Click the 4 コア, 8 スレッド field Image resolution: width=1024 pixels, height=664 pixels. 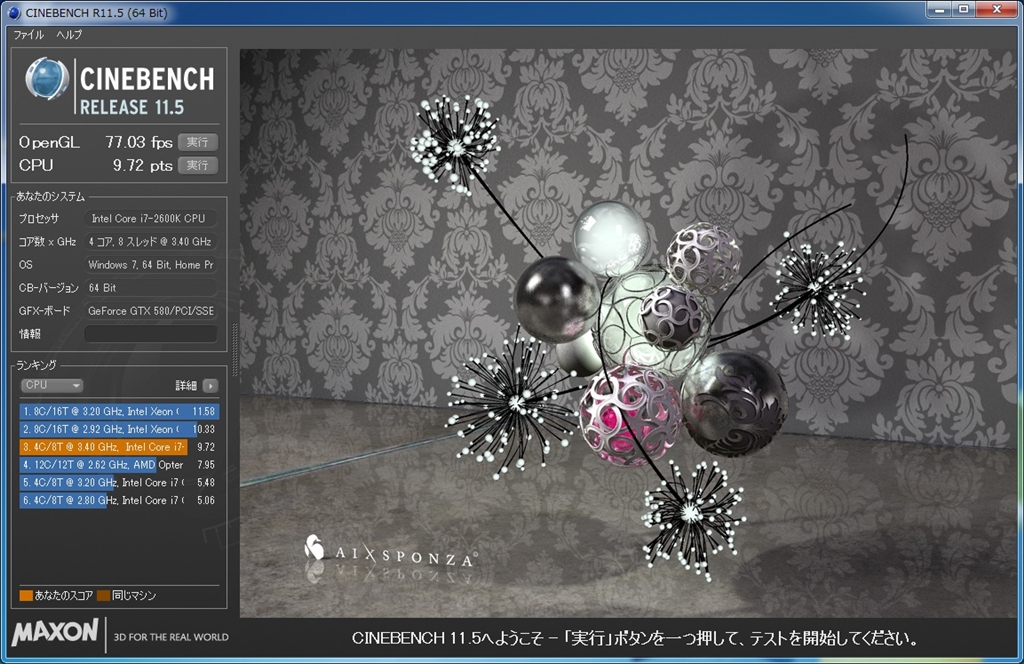pyautogui.click(x=151, y=242)
